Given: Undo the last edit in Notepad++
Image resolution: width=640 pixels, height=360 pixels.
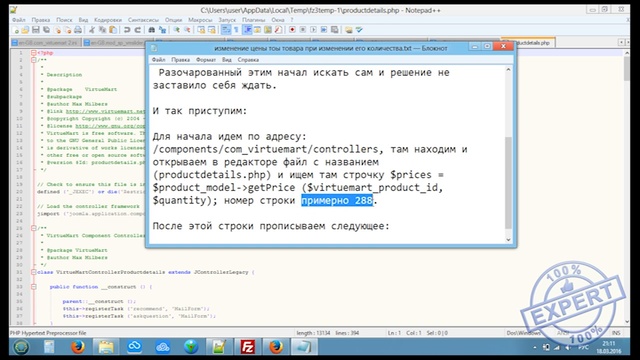Looking at the screenshot, I should (127, 30).
